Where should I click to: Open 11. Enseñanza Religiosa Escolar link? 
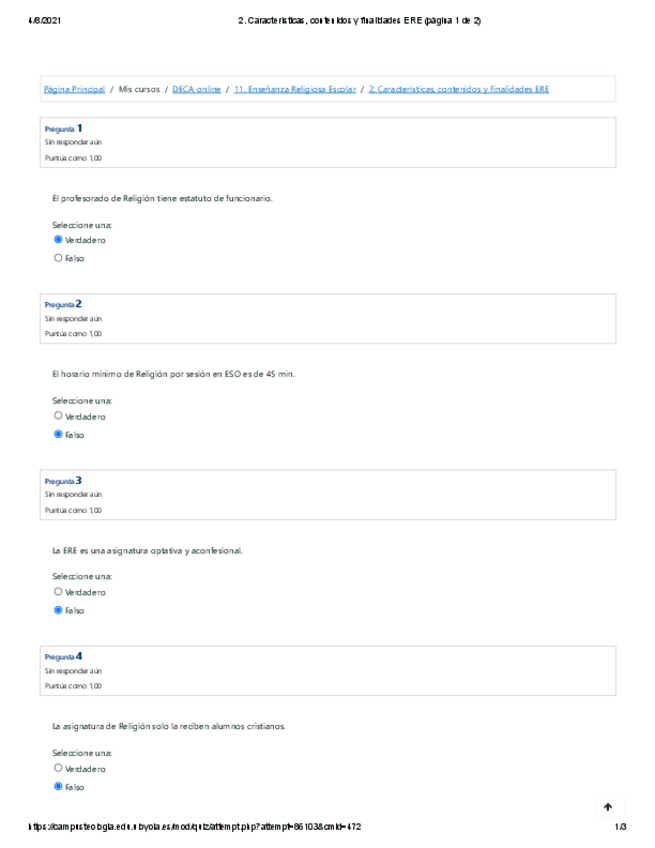click(x=294, y=89)
